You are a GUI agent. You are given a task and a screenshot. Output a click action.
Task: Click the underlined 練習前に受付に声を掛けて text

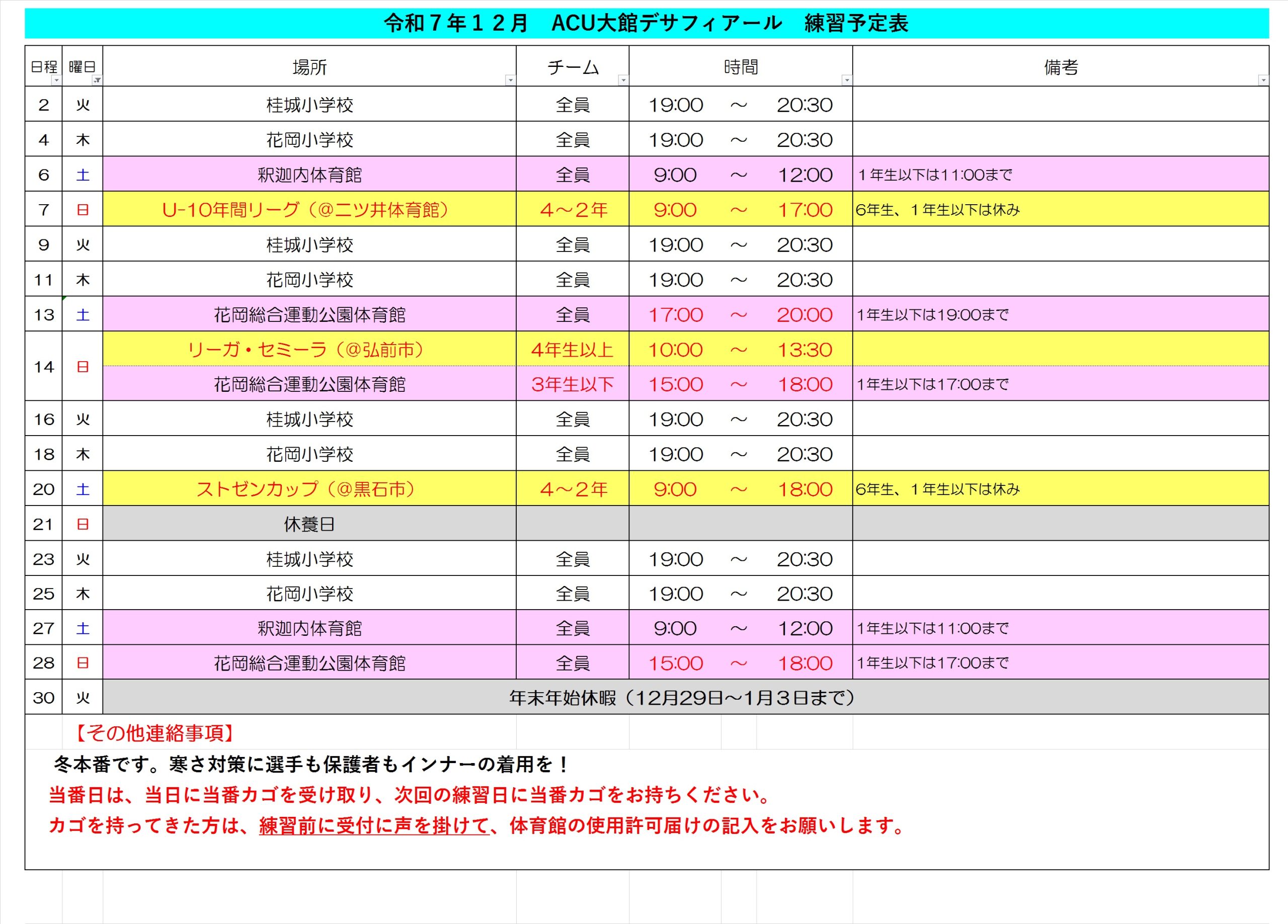pos(374,825)
